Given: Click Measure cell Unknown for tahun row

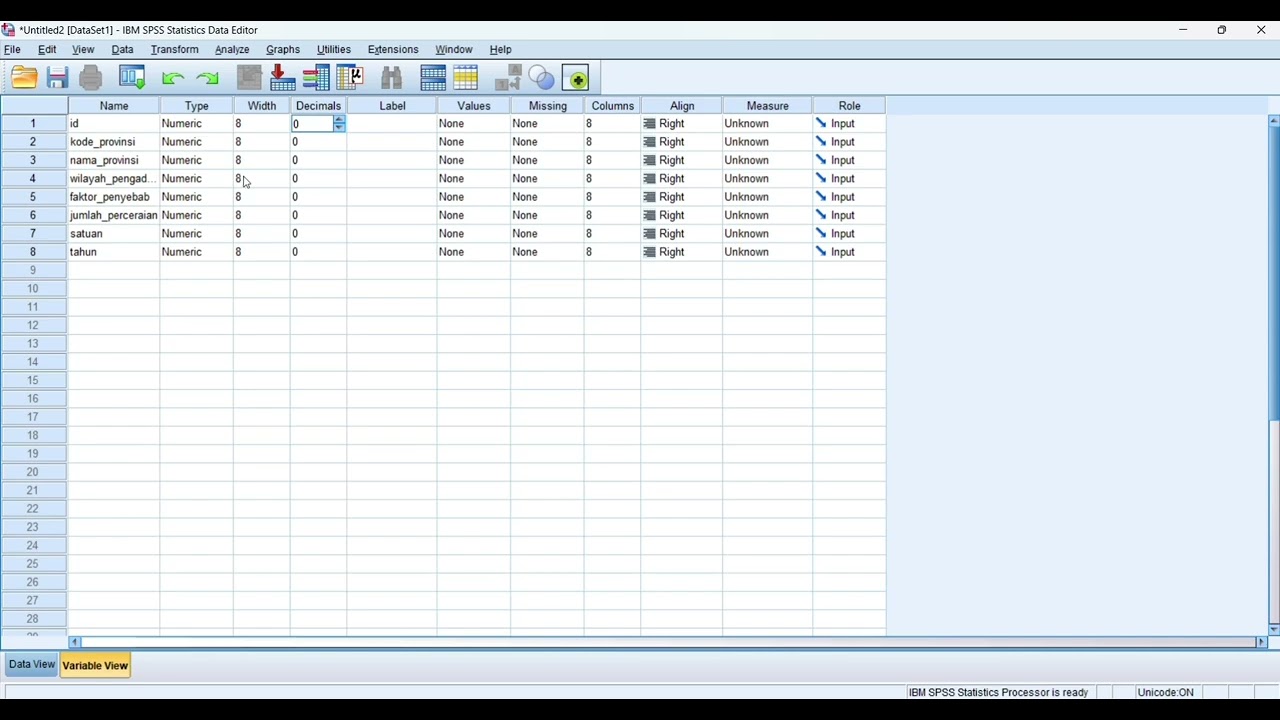Looking at the screenshot, I should click(767, 252).
